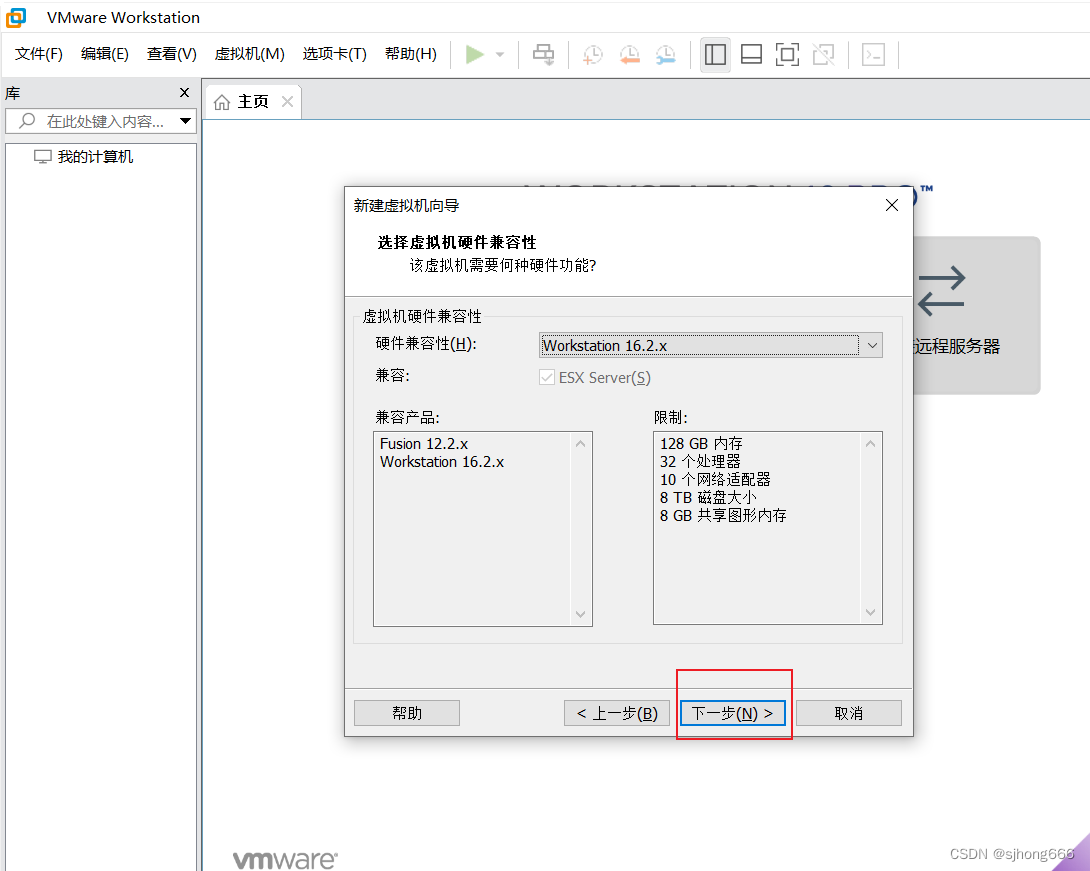Expand the library search dropdown arrow
Image resolution: width=1090 pixels, height=871 pixels.
(x=185, y=121)
